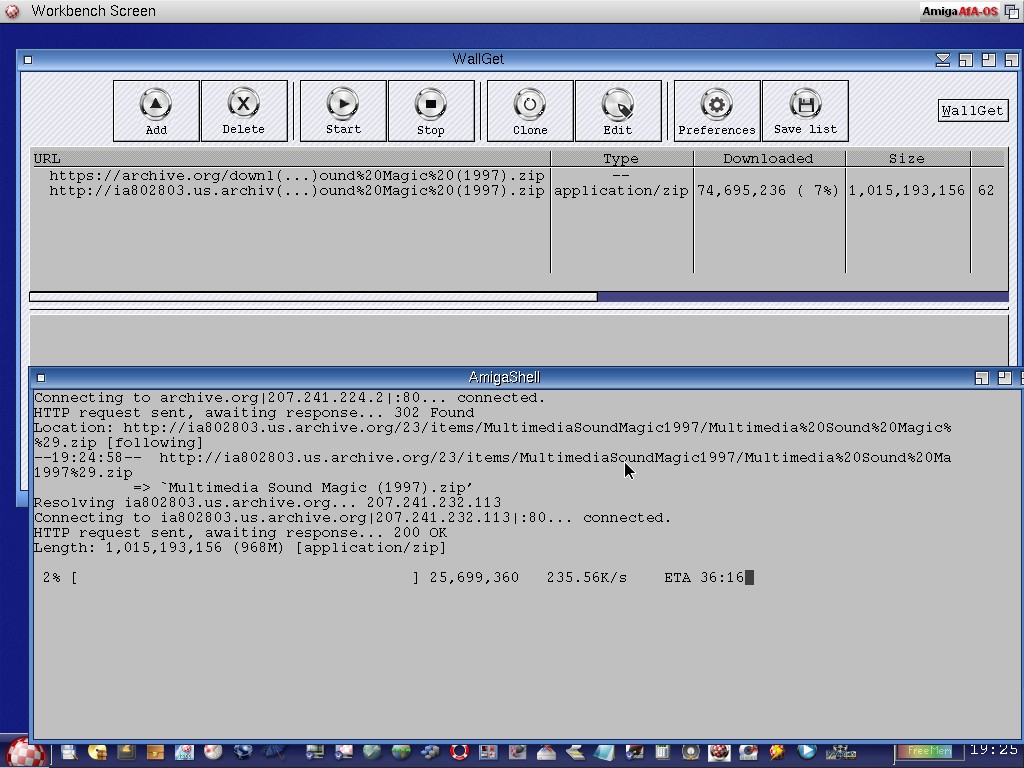Click the WallGet label button
This screenshot has height=768, width=1024.
(x=972, y=111)
